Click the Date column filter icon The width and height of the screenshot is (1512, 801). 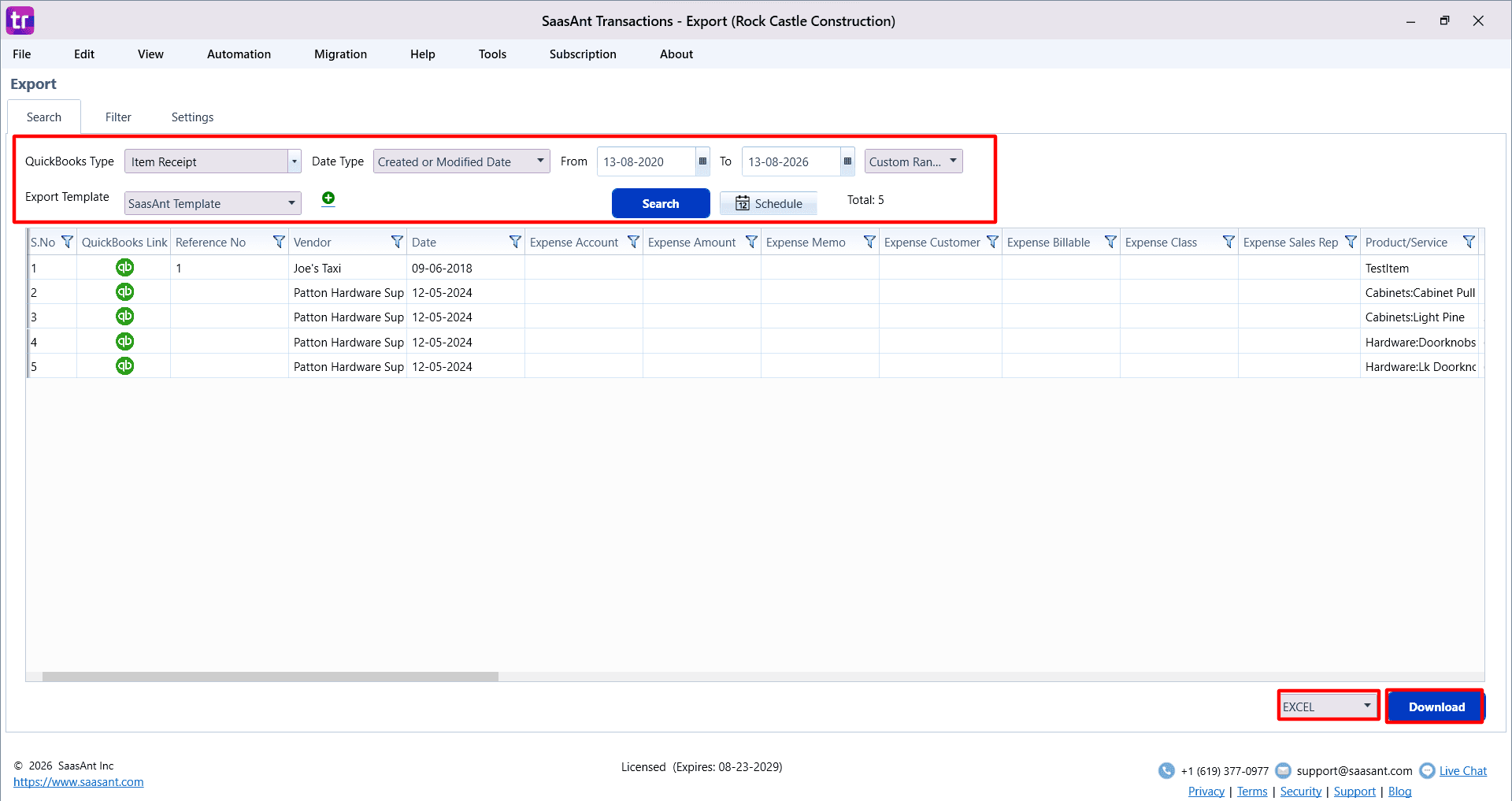tap(515, 242)
